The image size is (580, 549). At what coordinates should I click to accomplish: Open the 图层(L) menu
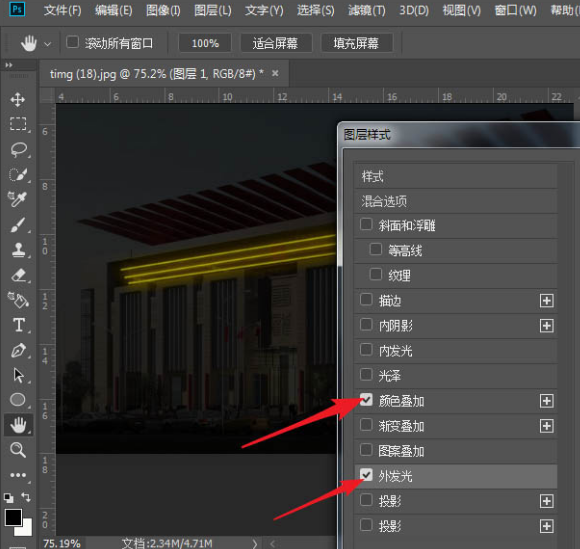pyautogui.click(x=213, y=10)
